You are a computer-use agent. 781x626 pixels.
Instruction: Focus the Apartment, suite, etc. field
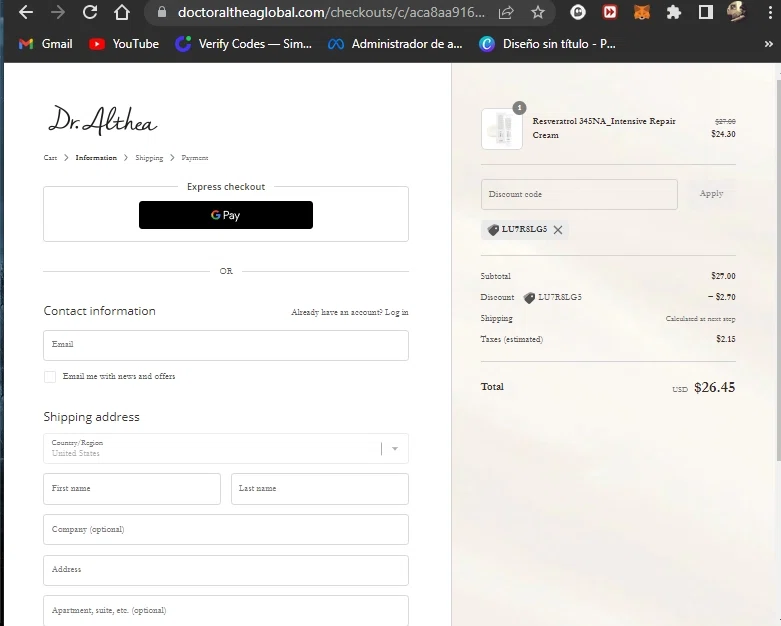(226, 611)
